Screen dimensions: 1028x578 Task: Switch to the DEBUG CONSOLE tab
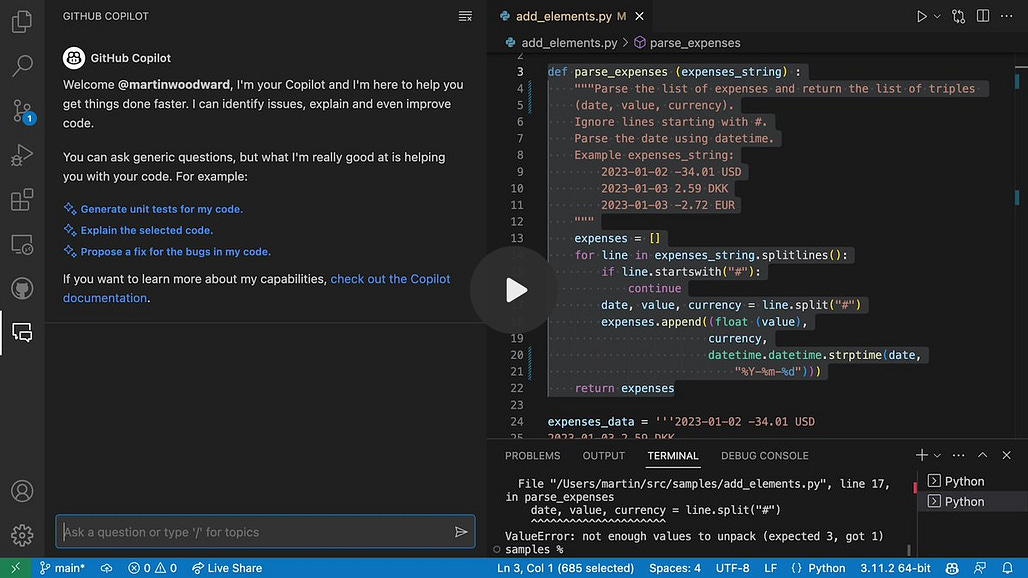point(764,455)
